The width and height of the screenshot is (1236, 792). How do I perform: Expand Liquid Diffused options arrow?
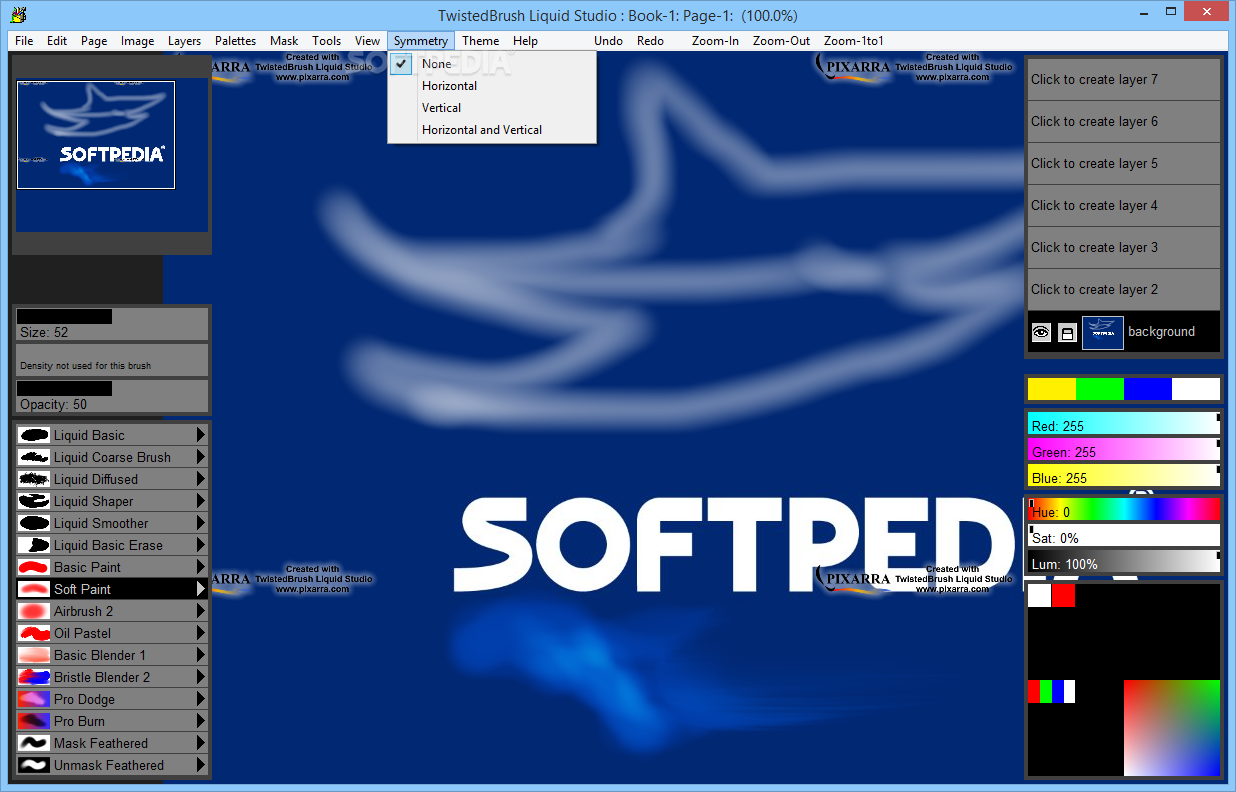201,479
